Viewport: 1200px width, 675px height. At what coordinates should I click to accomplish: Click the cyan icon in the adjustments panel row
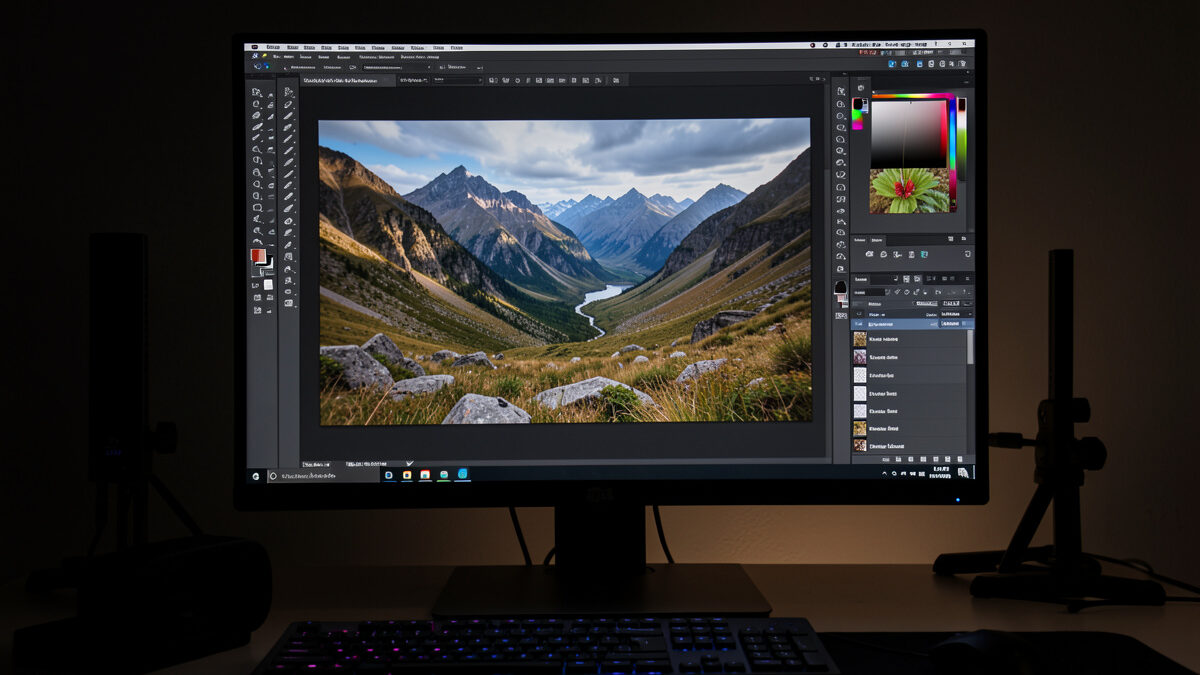click(924, 254)
